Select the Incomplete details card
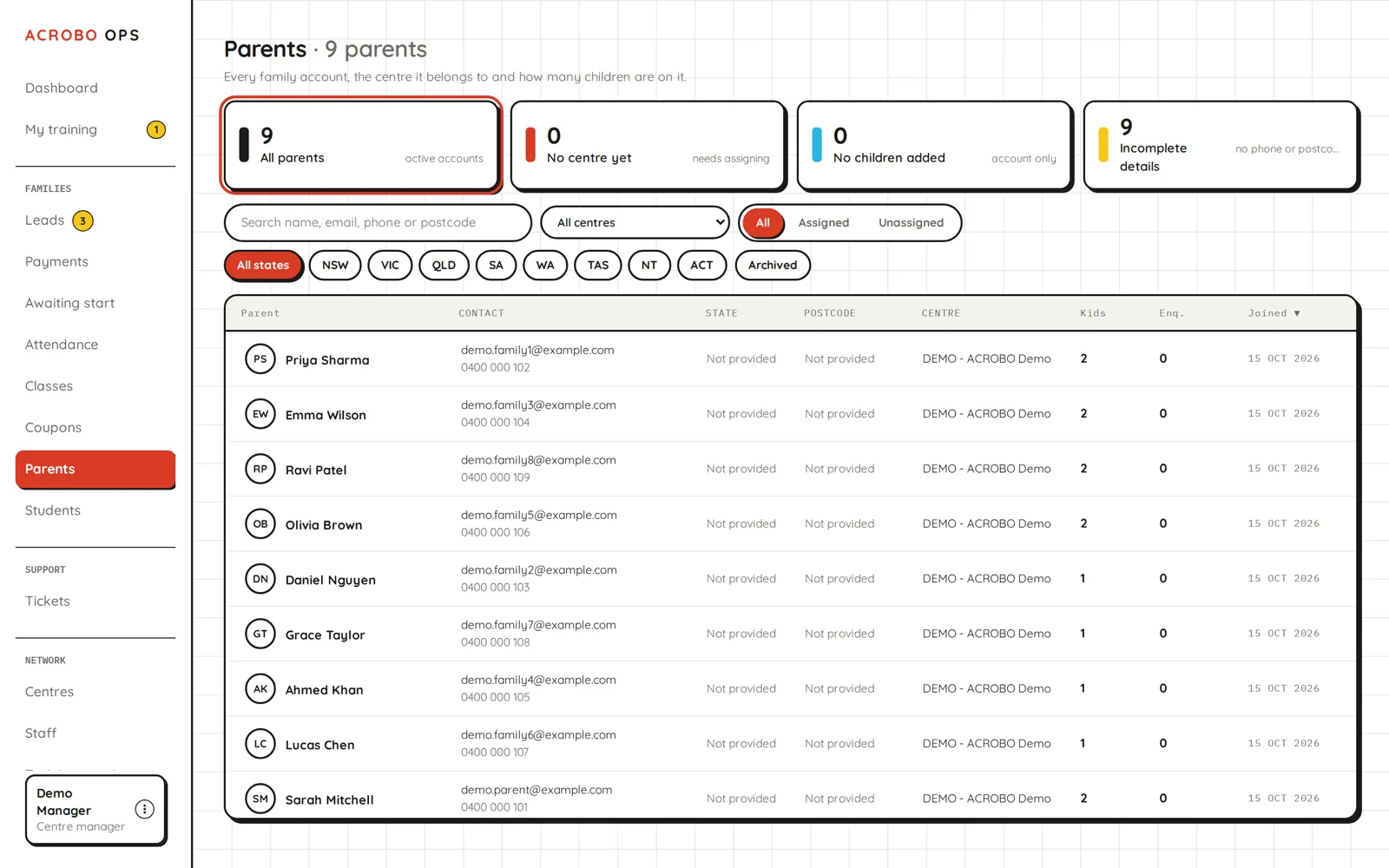Image resolution: width=1389 pixels, height=868 pixels. point(1221,145)
